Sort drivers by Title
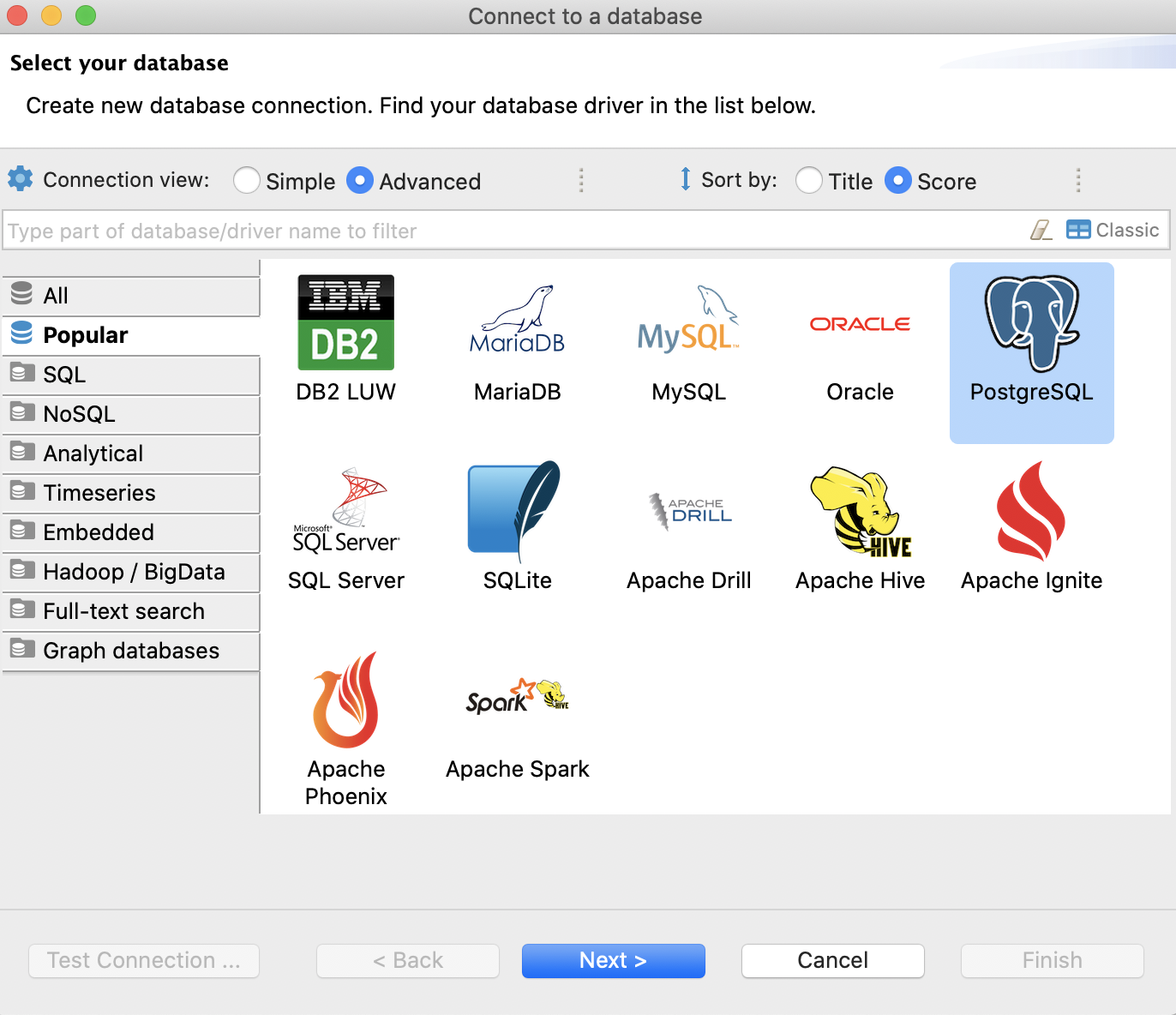Image resolution: width=1176 pixels, height=1015 pixels. [x=834, y=181]
